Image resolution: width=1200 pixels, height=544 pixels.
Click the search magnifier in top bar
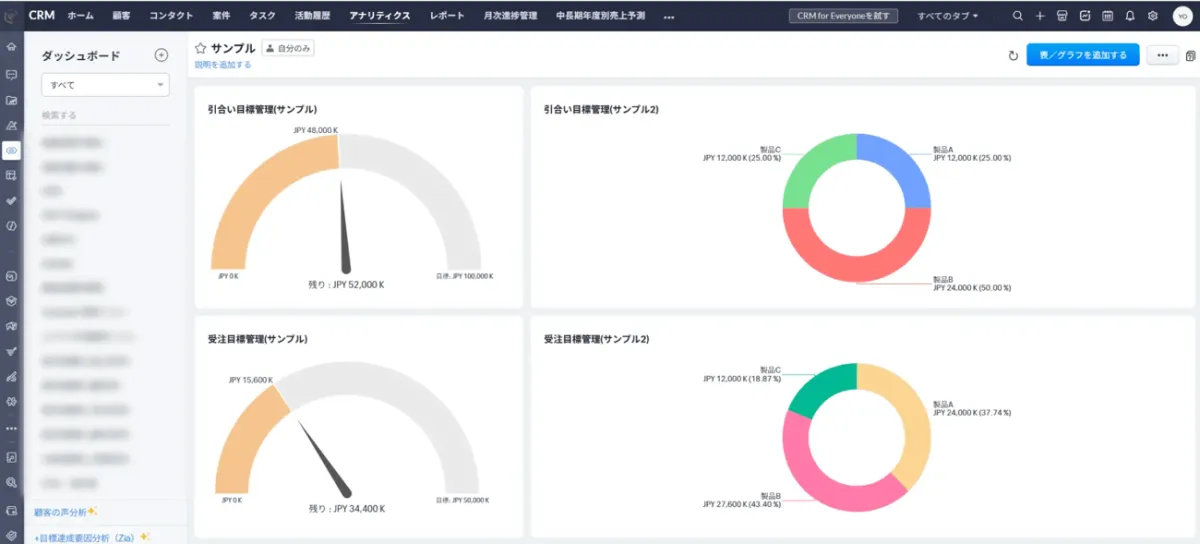1018,16
